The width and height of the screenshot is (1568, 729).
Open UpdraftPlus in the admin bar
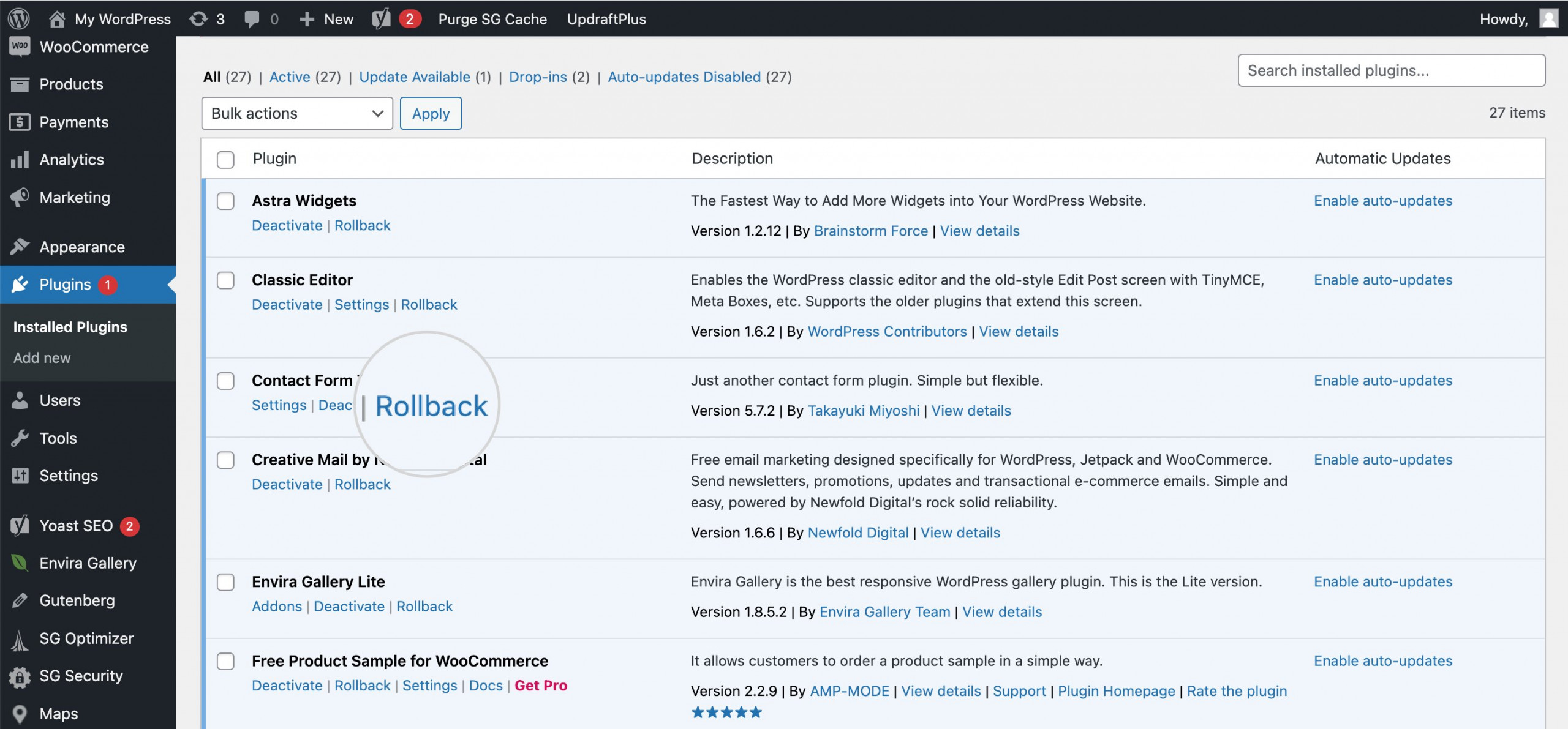click(x=606, y=19)
